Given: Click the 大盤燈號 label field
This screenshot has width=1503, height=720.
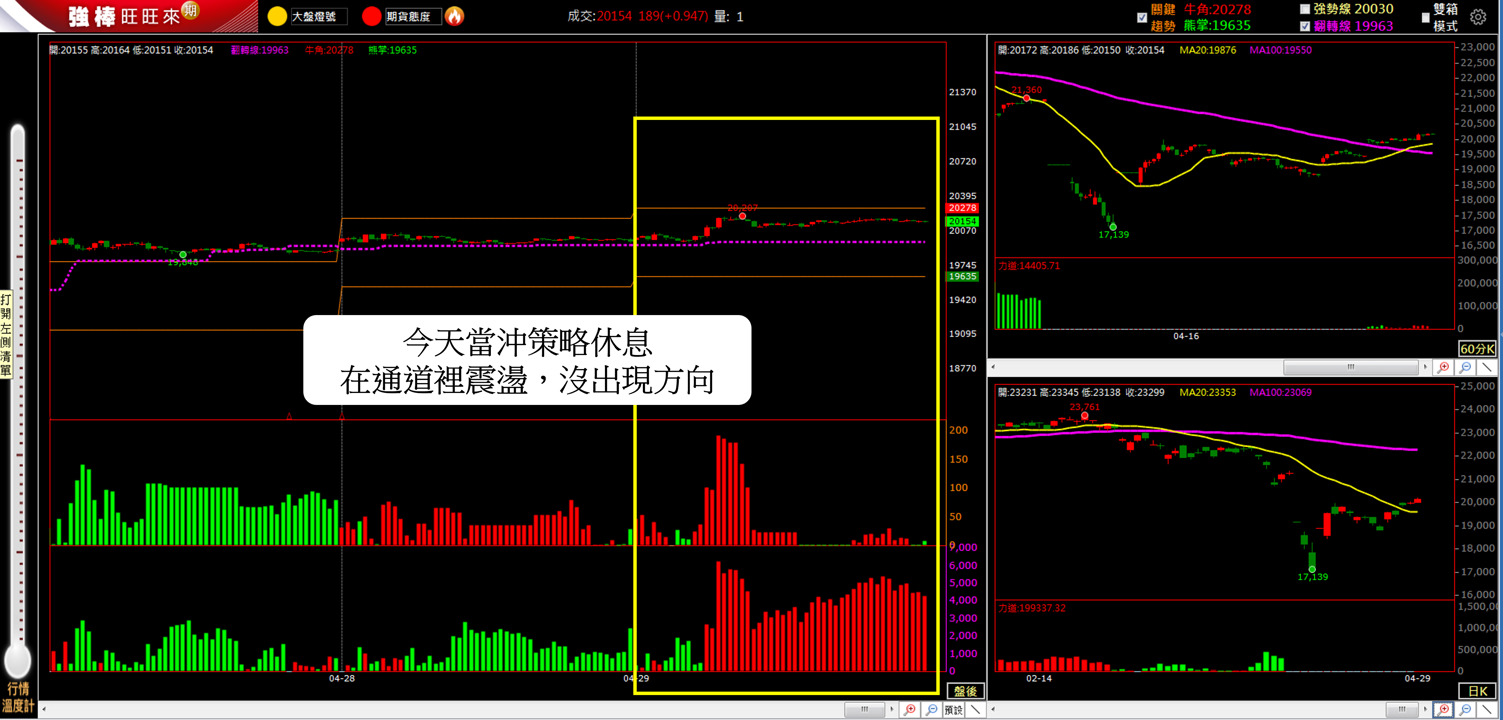Looking at the screenshot, I should (318, 16).
